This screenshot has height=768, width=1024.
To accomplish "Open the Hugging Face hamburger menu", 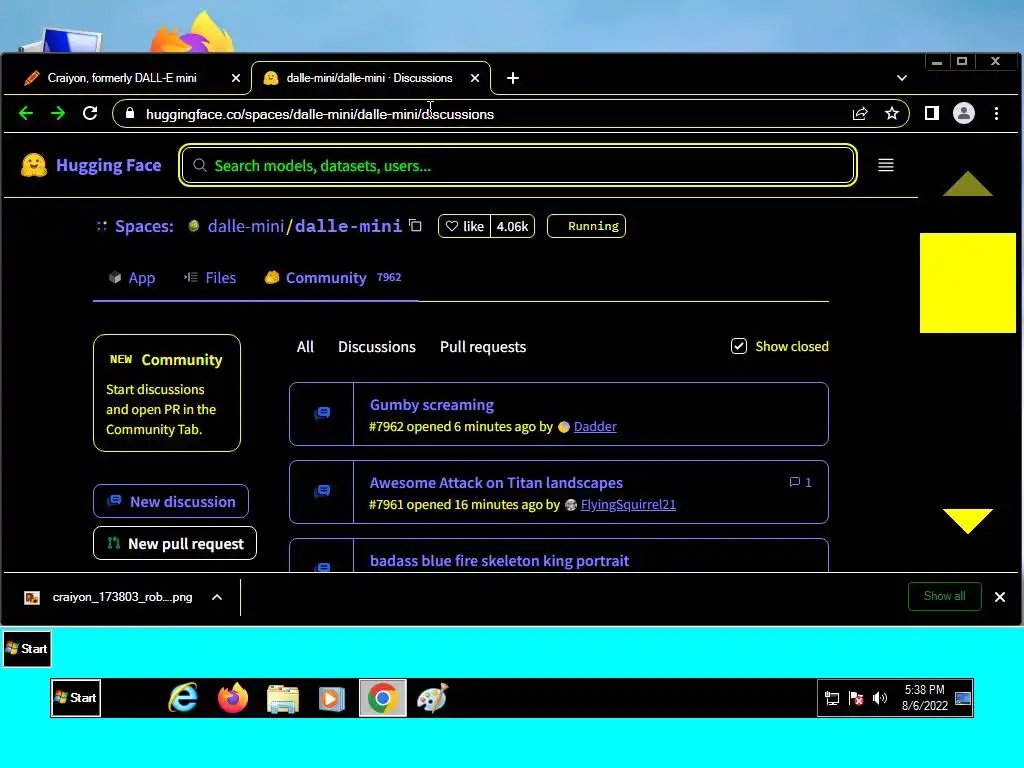I will (886, 165).
